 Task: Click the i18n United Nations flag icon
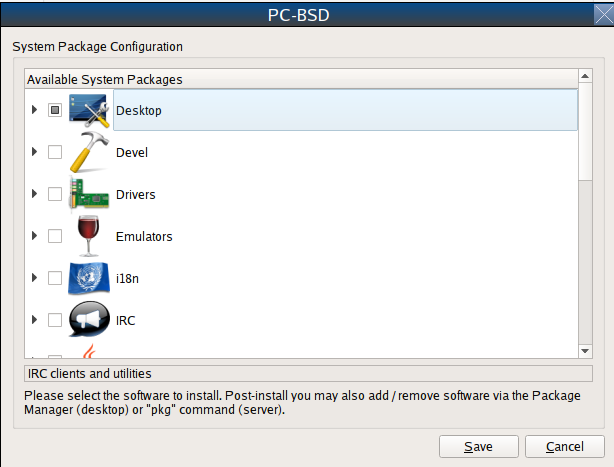tap(89, 278)
